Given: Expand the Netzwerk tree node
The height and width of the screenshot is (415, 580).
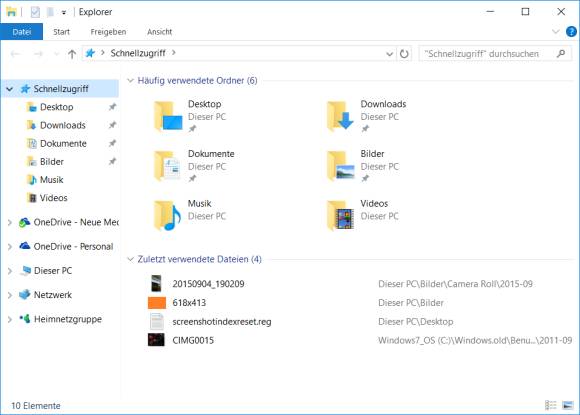Looking at the screenshot, I should coord(10,295).
